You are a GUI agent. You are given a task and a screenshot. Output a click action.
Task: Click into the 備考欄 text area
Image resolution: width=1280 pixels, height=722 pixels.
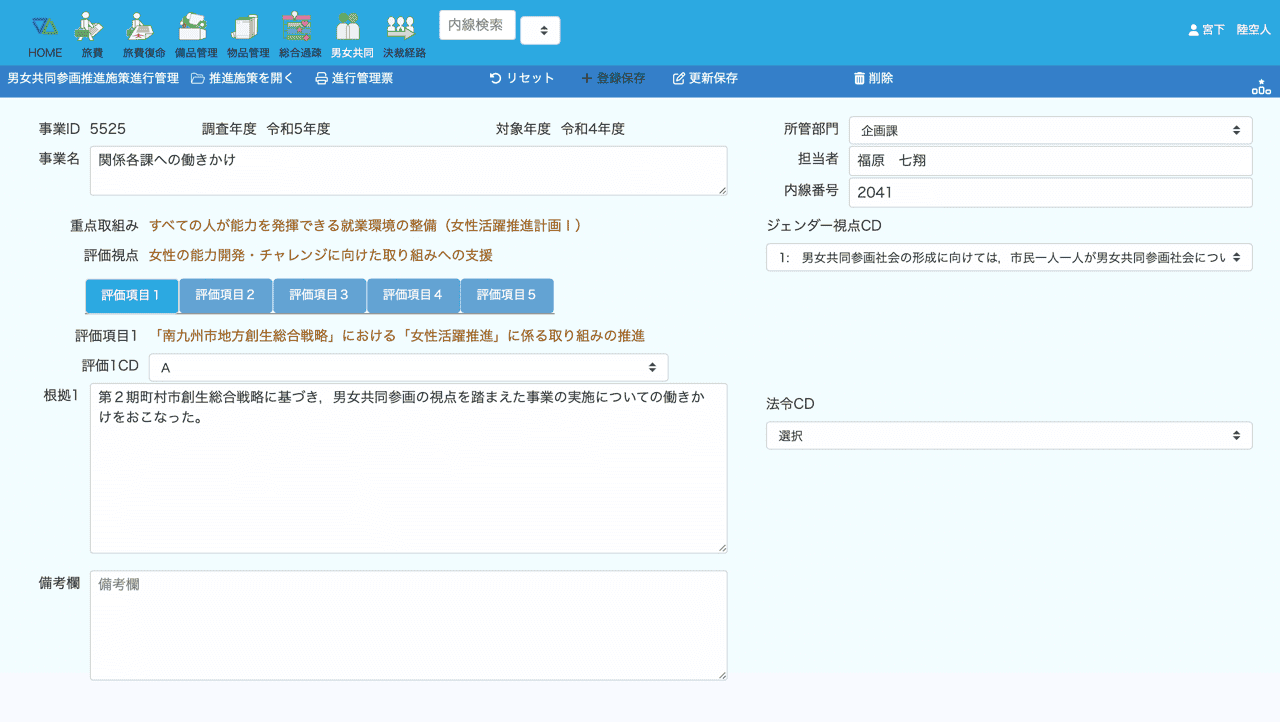408,625
